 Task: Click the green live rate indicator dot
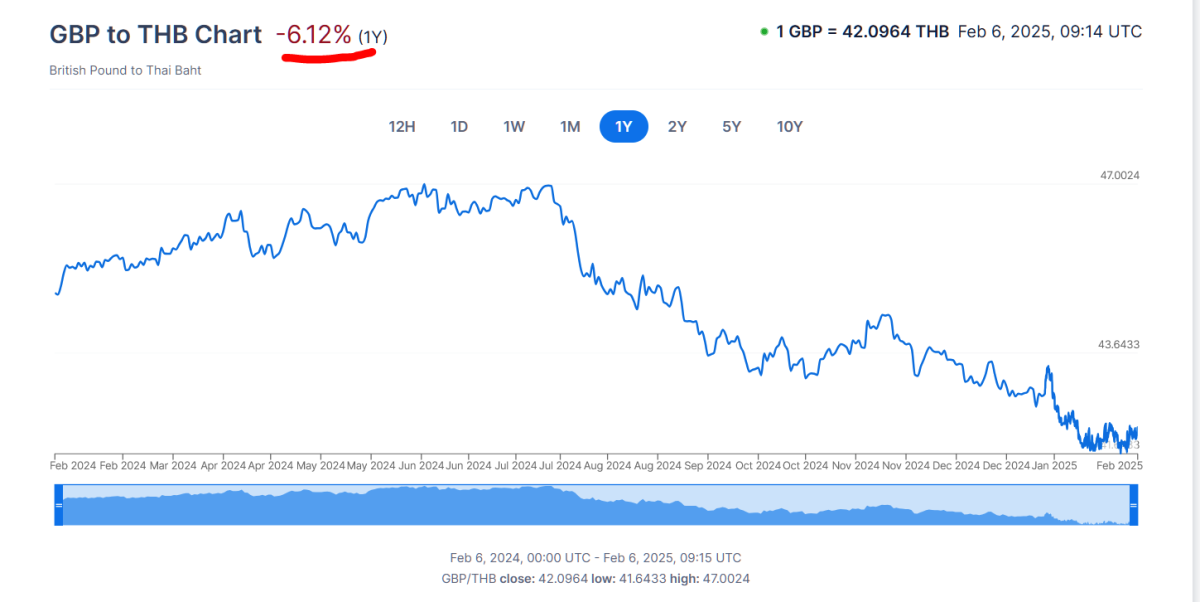coord(764,32)
